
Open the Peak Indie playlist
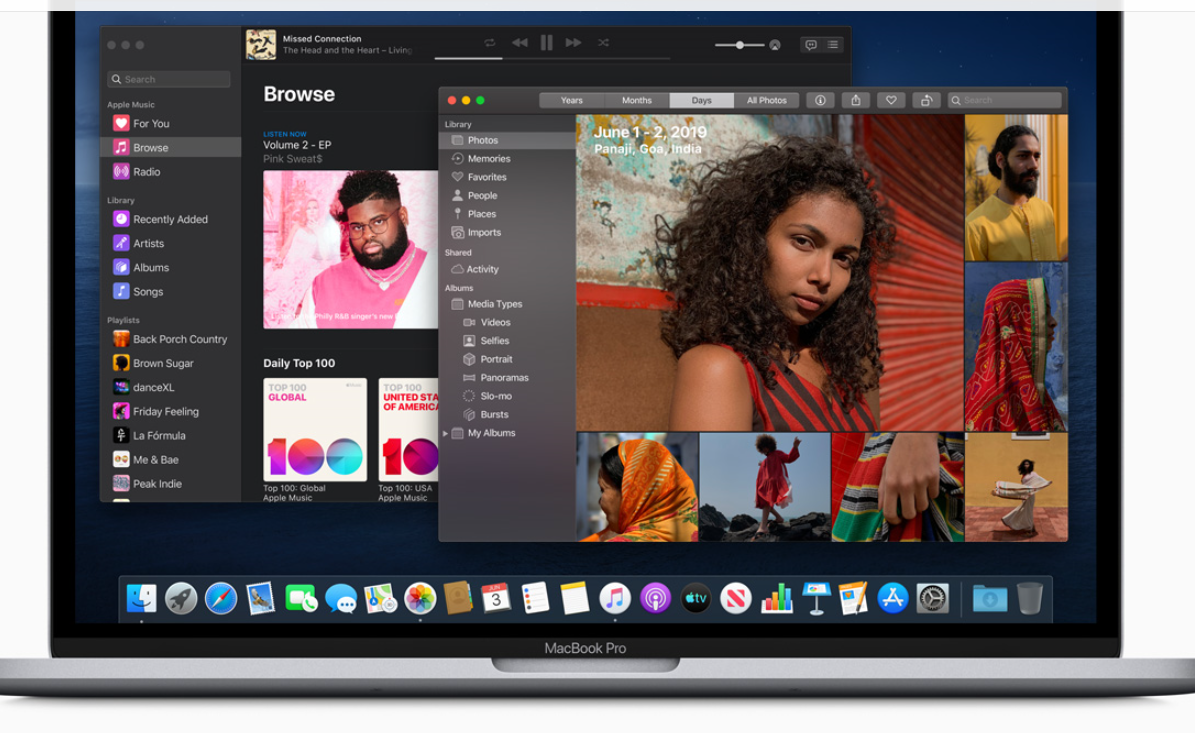(171, 484)
